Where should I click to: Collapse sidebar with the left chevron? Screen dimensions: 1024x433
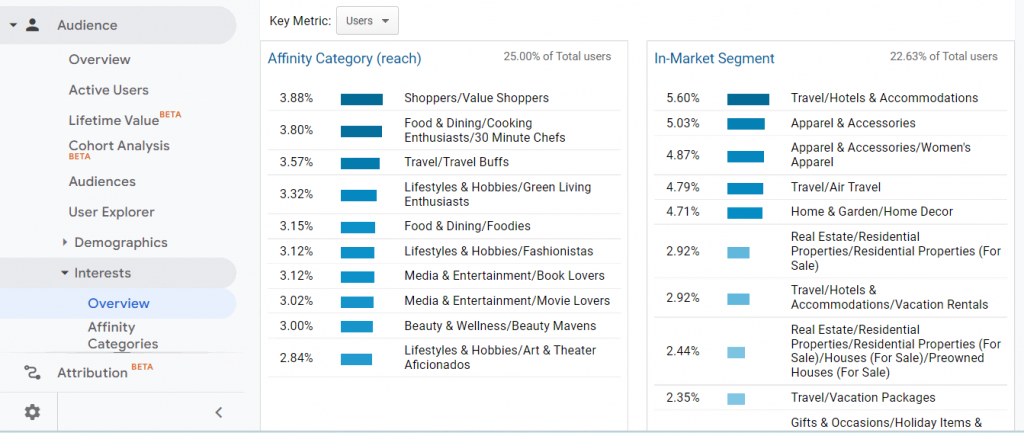(x=219, y=412)
